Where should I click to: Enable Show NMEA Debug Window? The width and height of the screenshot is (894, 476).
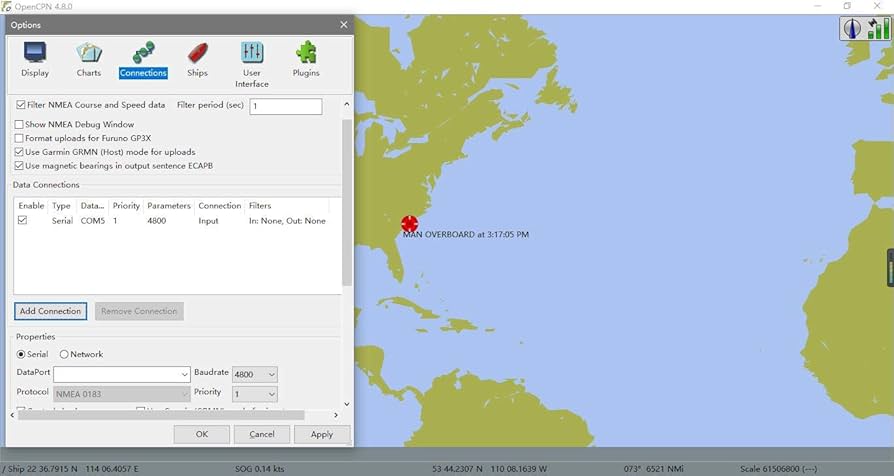[x=19, y=124]
